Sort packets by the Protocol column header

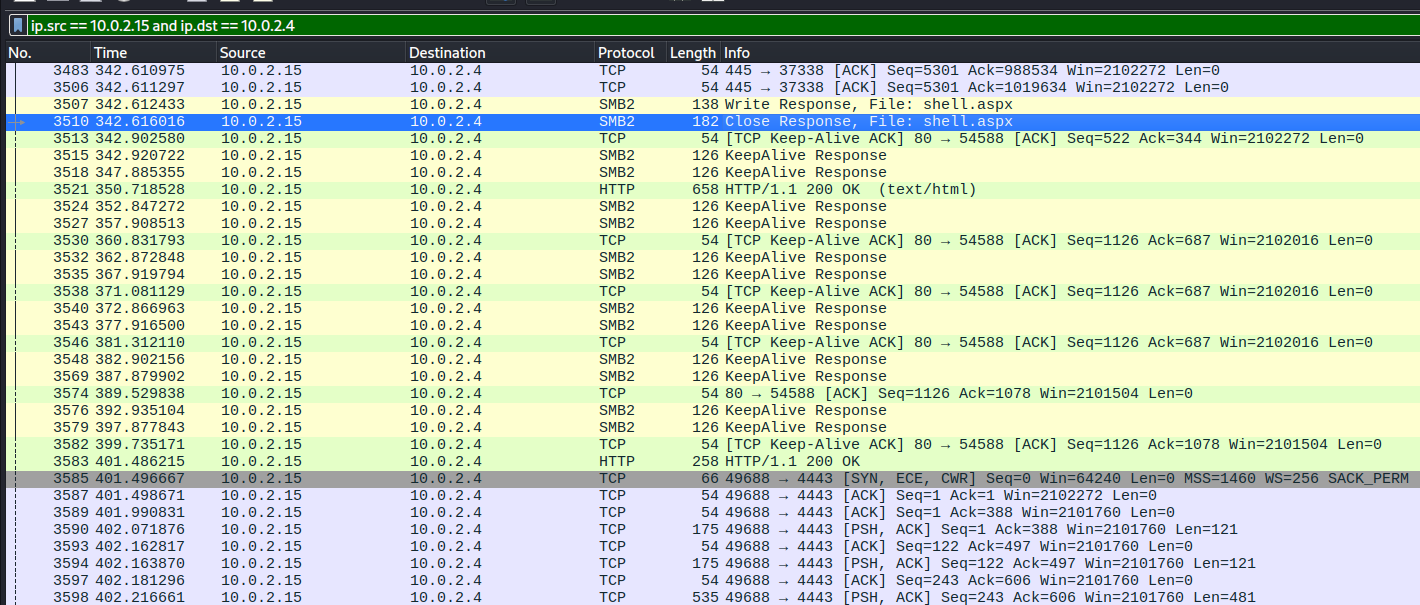[630, 53]
